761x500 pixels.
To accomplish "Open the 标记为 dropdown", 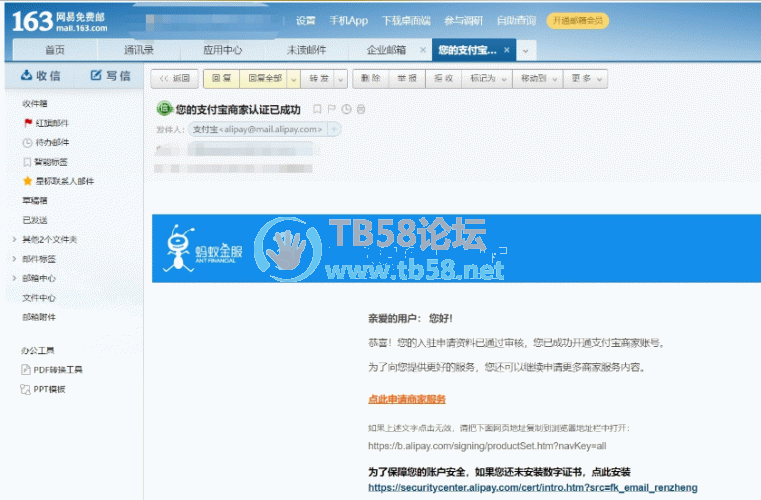I will [488, 79].
